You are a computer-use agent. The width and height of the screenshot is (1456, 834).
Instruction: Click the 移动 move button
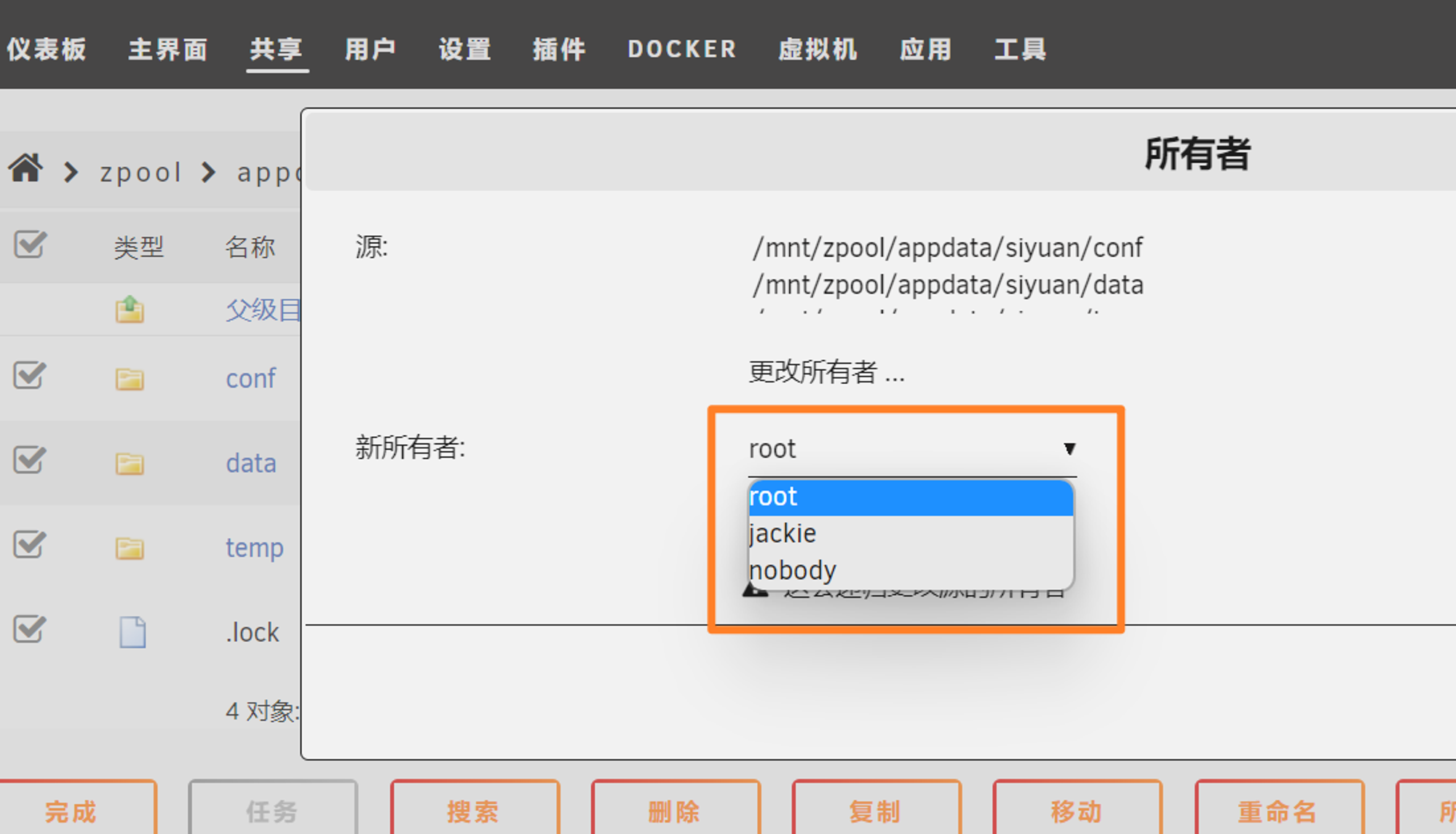(1077, 809)
